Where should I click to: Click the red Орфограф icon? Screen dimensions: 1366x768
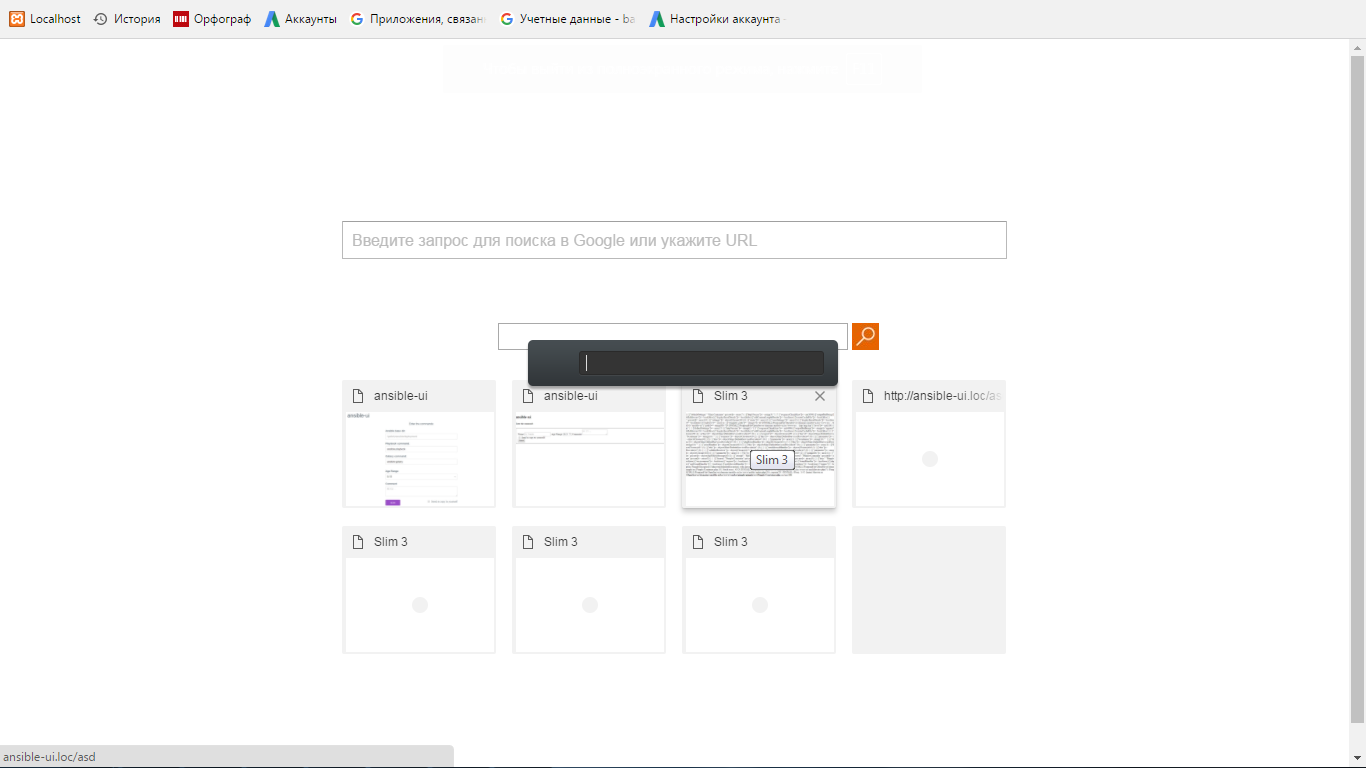[x=180, y=17]
